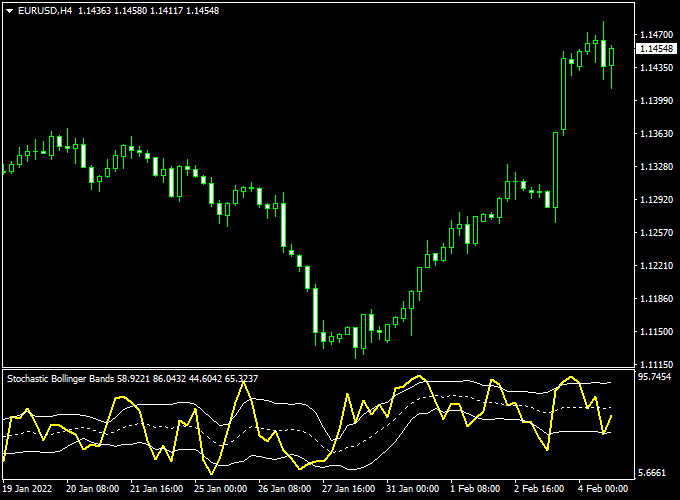Click the indicator scale value 5.6661
This screenshot has height=500, width=680.
pyautogui.click(x=652, y=473)
